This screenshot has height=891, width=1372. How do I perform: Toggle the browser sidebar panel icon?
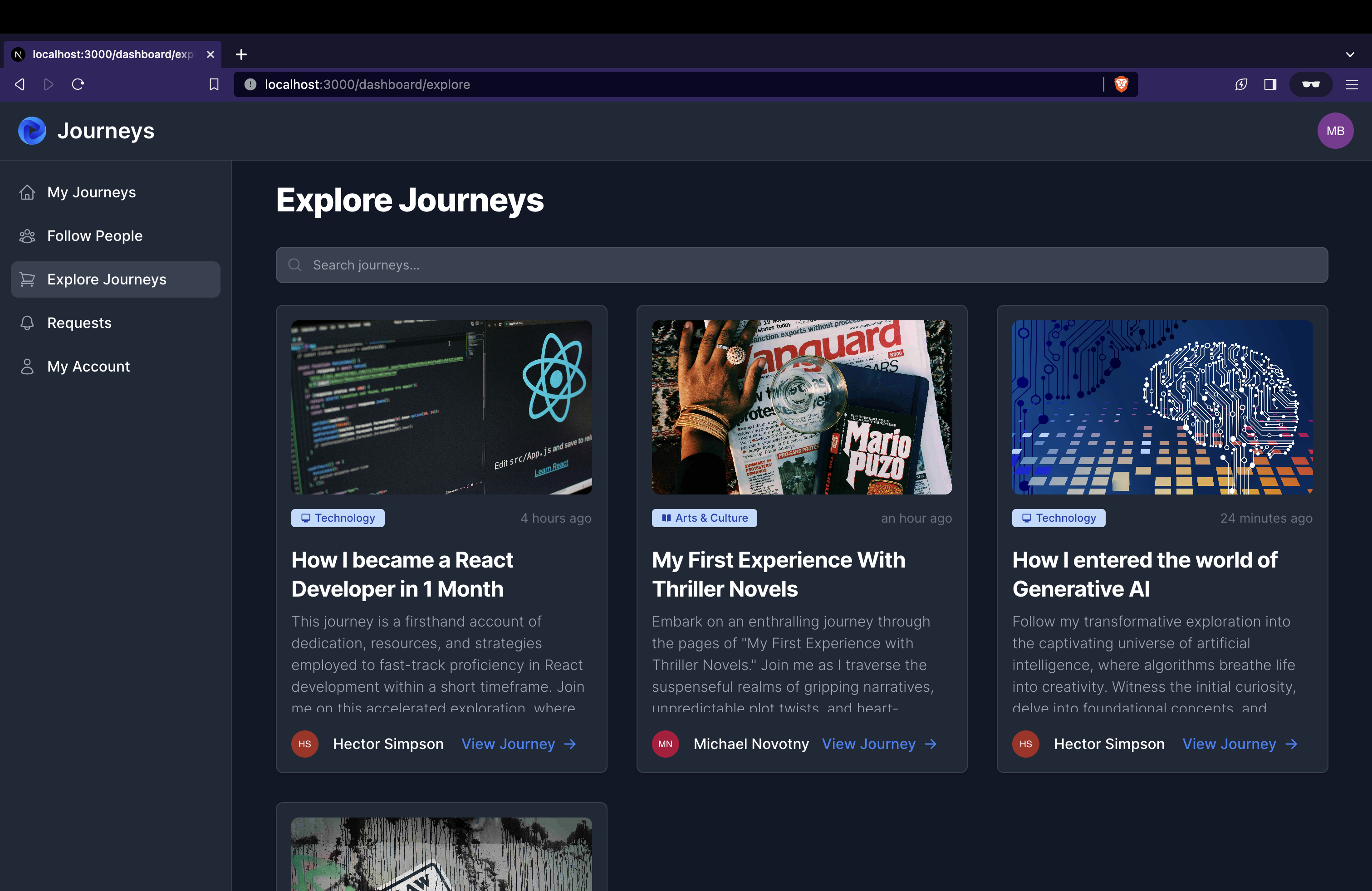click(x=1270, y=85)
